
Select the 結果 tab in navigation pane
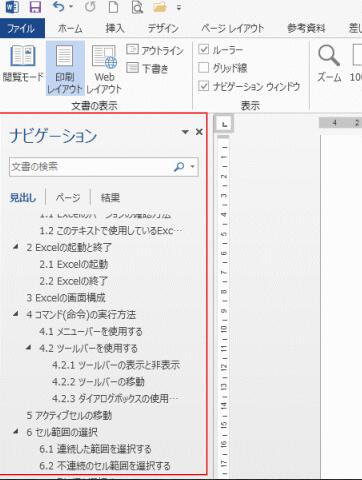pyautogui.click(x=110, y=198)
